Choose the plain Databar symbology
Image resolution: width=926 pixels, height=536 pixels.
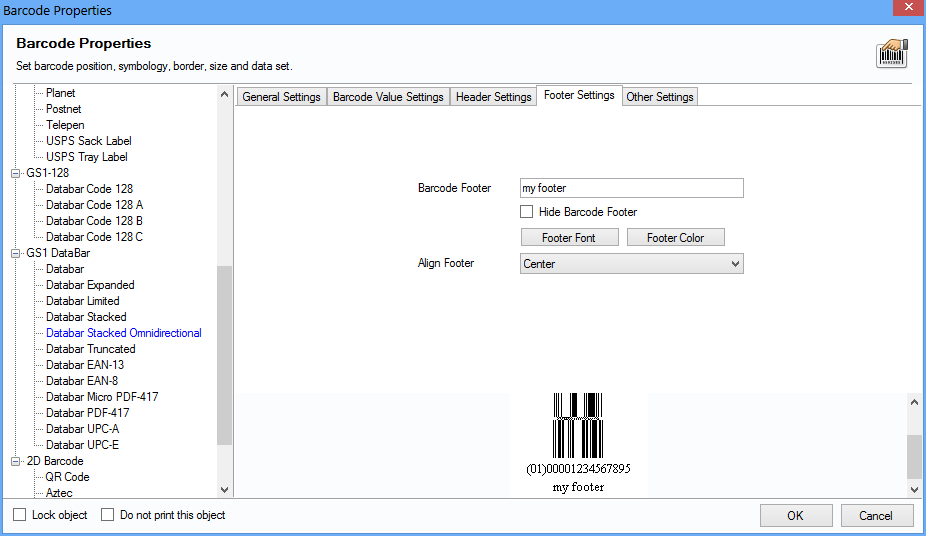pos(65,269)
